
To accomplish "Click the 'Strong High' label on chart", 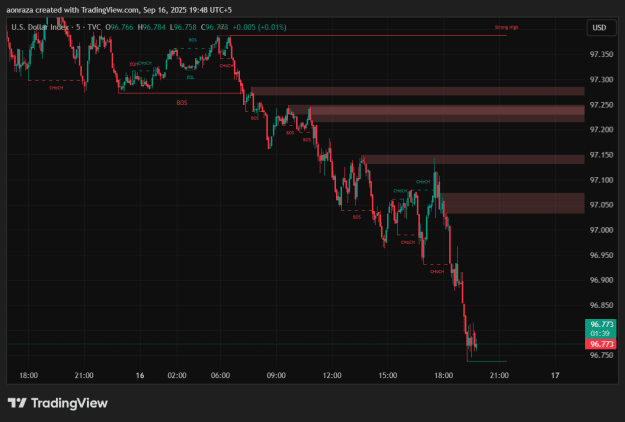I will 506,27.
